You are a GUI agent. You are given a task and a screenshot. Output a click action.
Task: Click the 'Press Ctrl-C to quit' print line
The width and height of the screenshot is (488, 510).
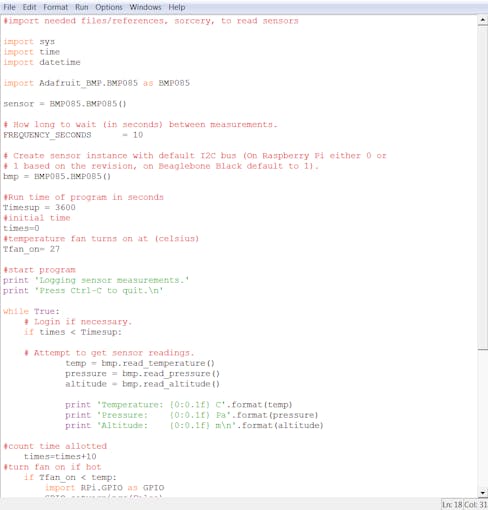coord(83,291)
